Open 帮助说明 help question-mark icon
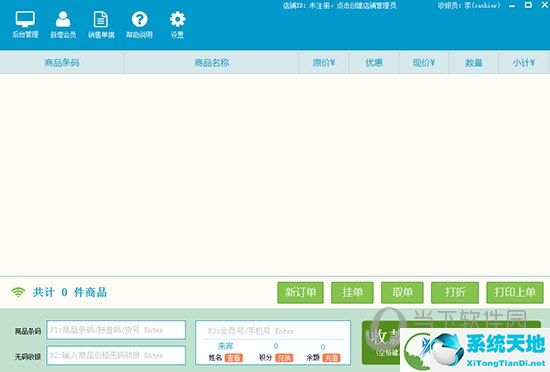This screenshot has height=372, width=550. [139, 24]
